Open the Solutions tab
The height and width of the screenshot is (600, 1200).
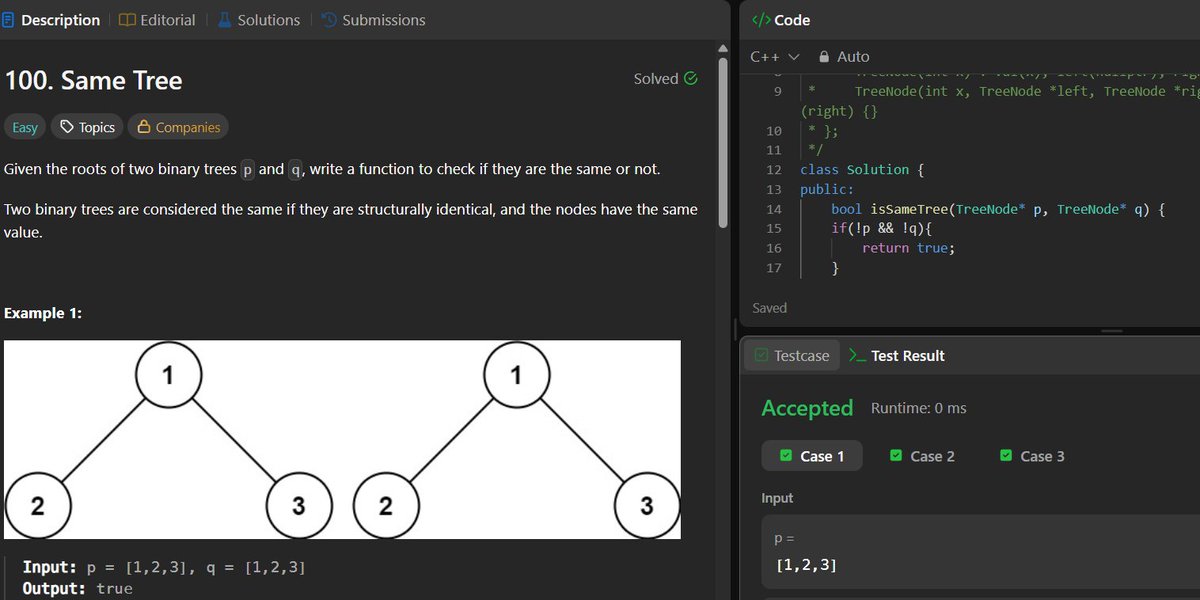tap(258, 20)
